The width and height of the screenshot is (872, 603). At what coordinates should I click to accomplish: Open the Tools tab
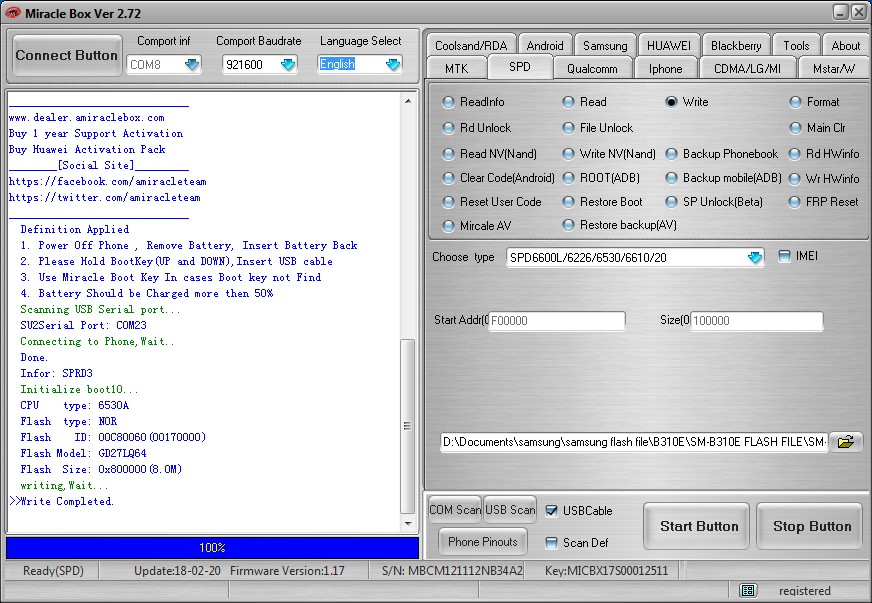(796, 46)
